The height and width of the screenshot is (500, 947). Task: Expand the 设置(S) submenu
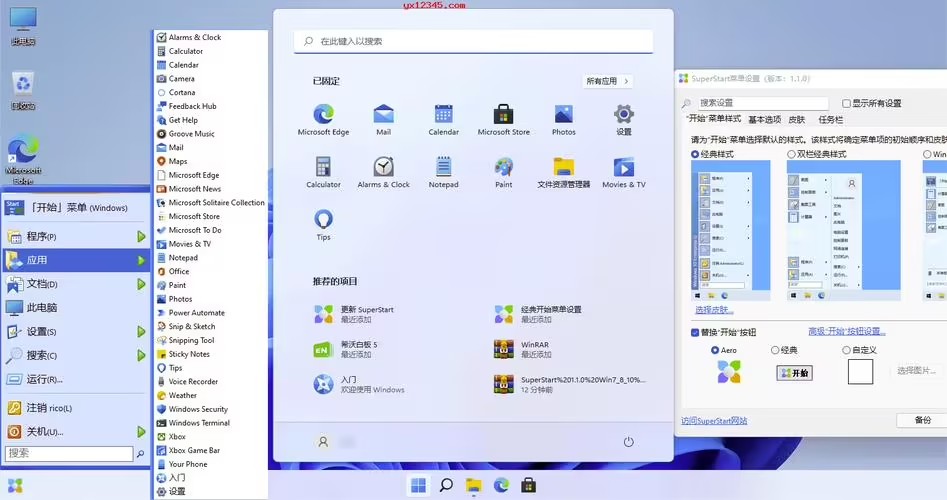click(x=141, y=332)
